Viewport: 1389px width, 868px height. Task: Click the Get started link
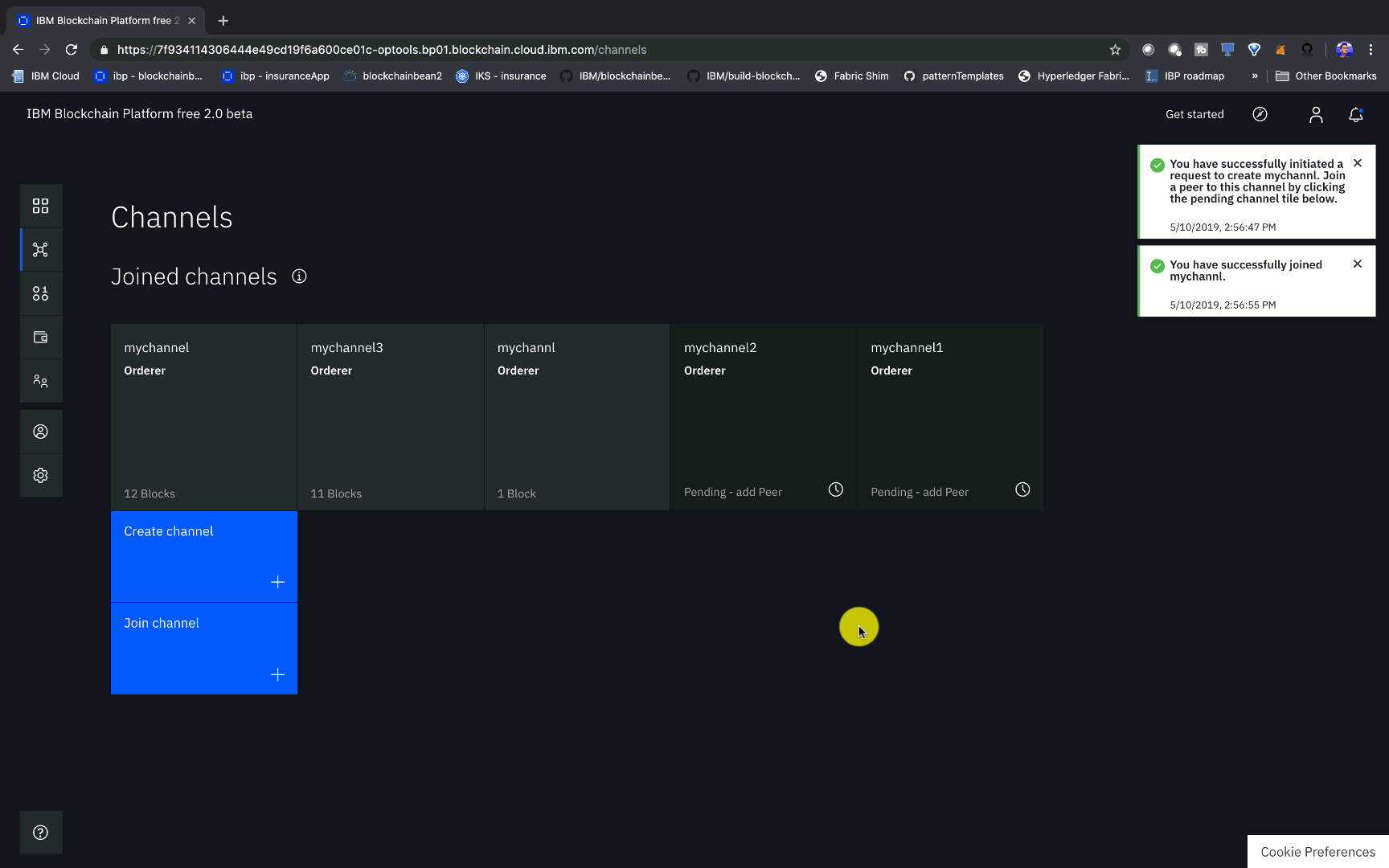(x=1194, y=114)
